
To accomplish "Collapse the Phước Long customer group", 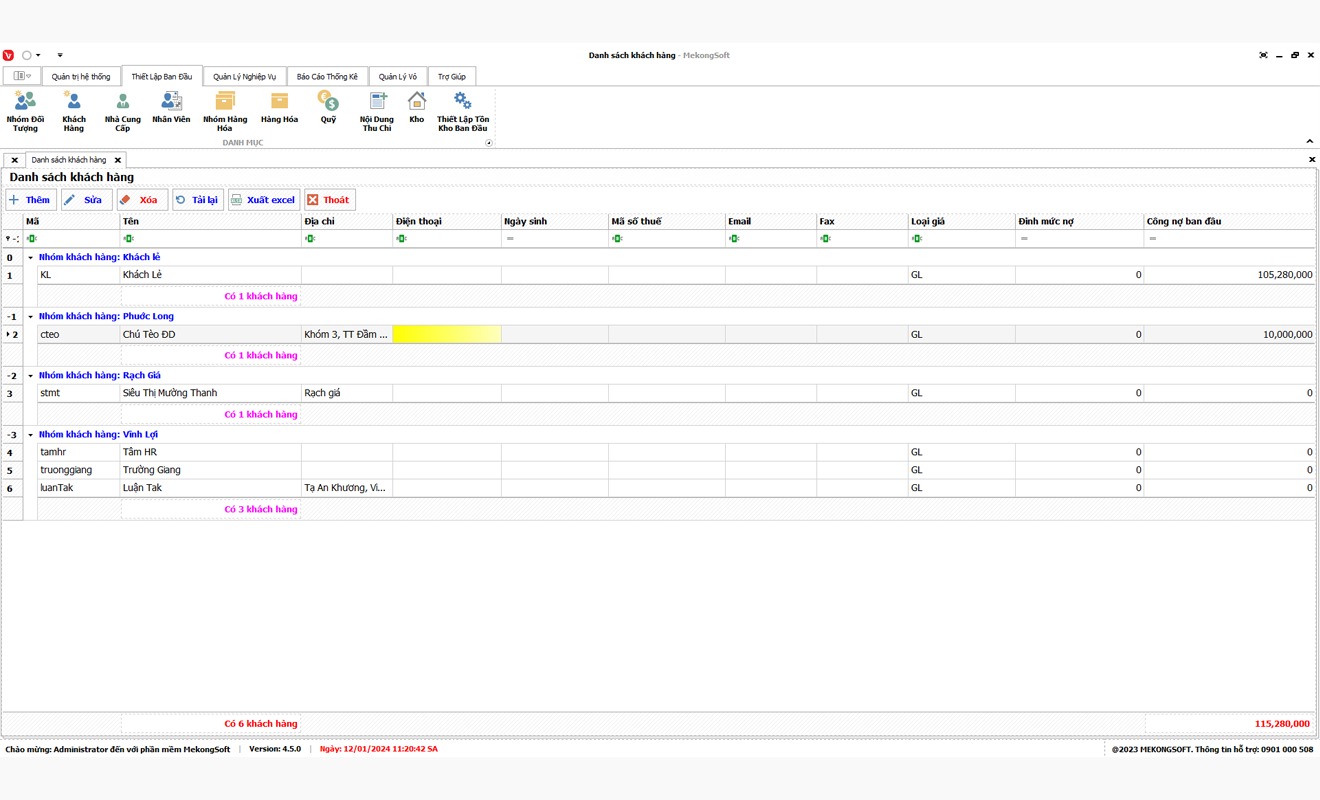I will [30, 317].
